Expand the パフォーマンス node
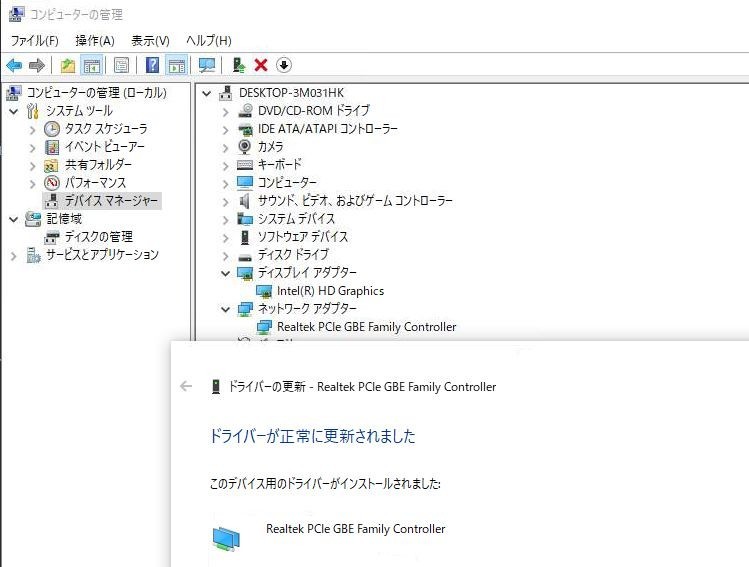The image size is (749, 567). (x=32, y=184)
